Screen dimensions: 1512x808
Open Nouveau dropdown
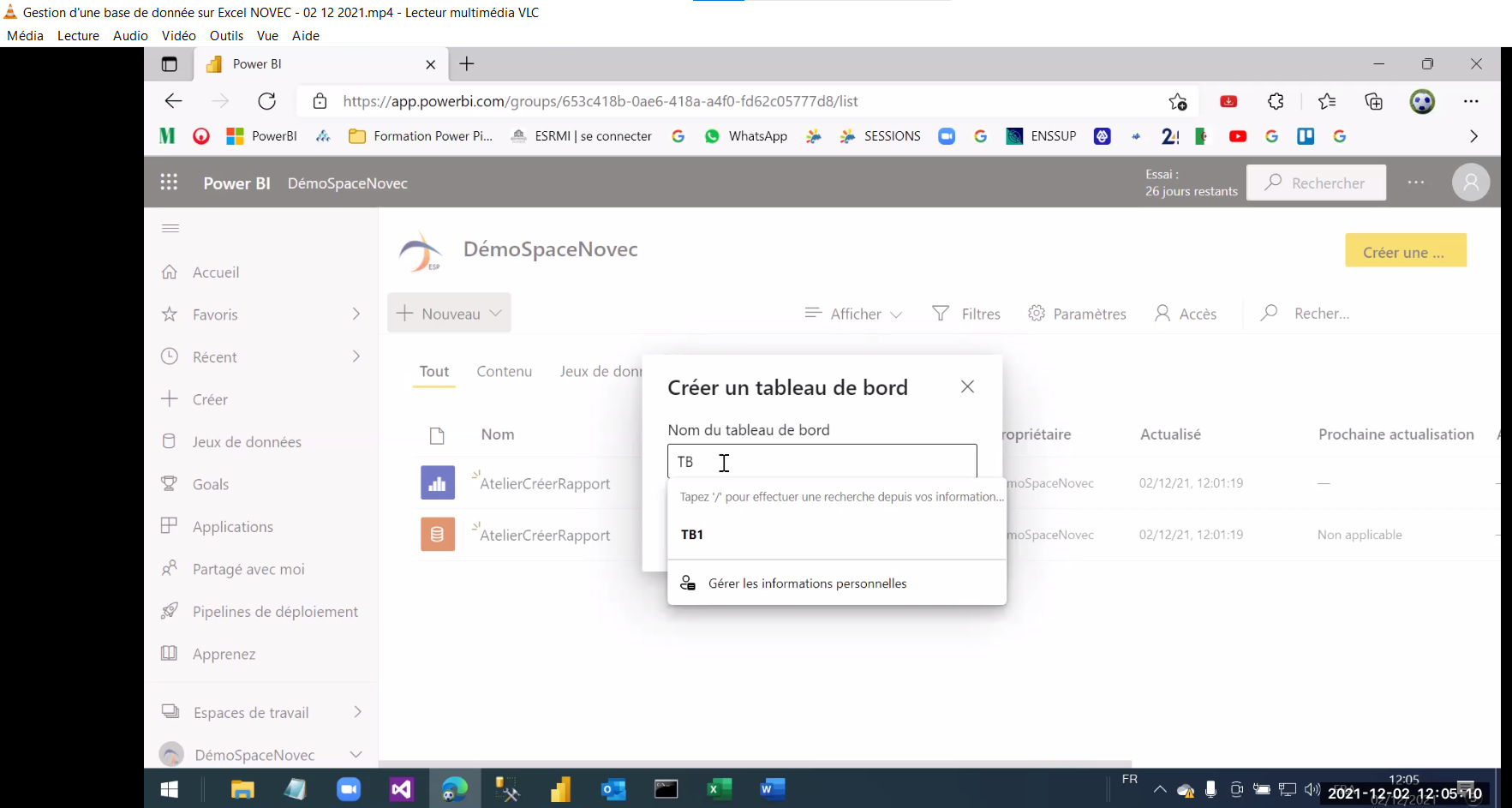coord(449,313)
